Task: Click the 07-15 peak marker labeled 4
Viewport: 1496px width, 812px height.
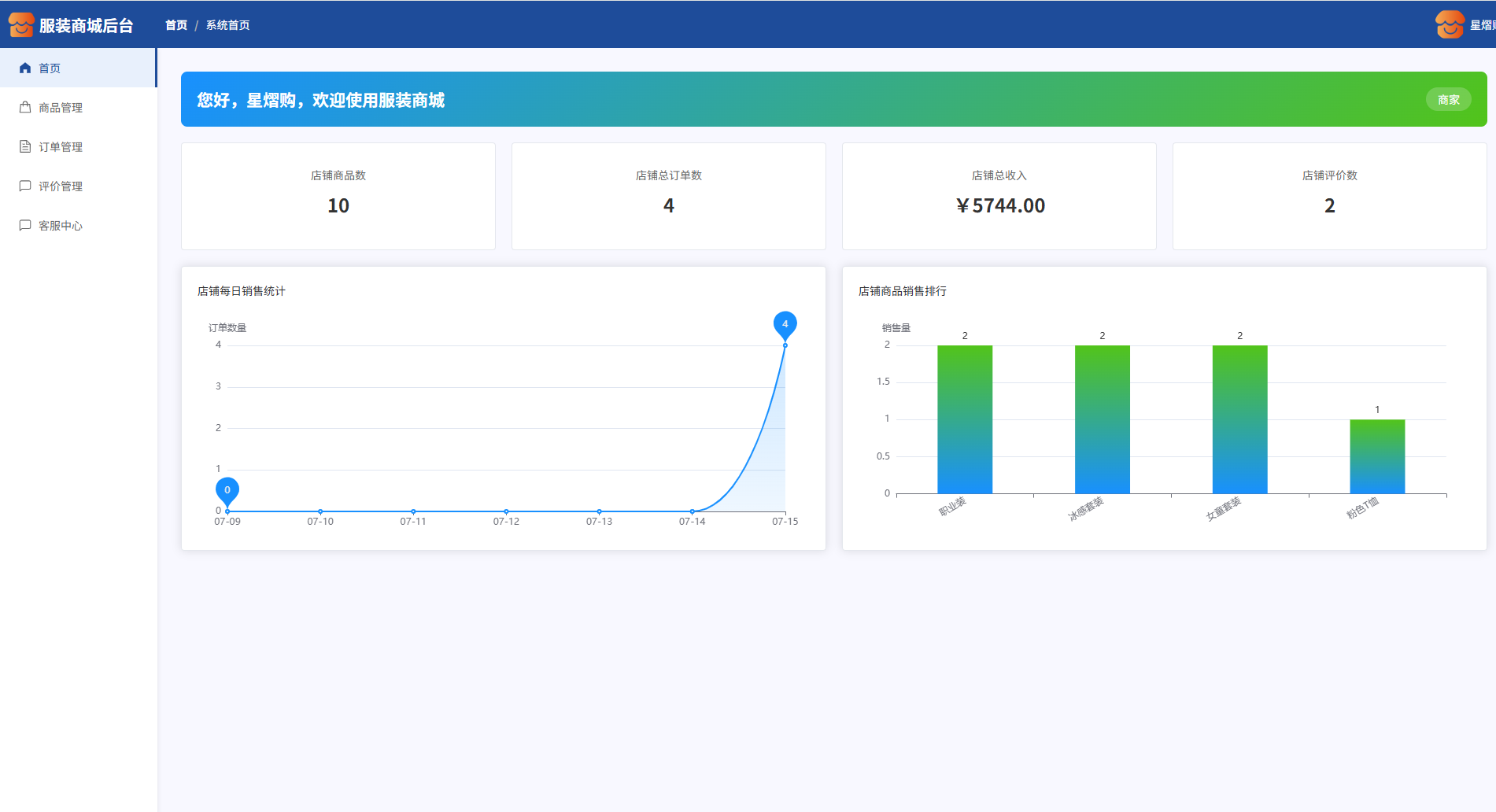Action: coord(785,324)
